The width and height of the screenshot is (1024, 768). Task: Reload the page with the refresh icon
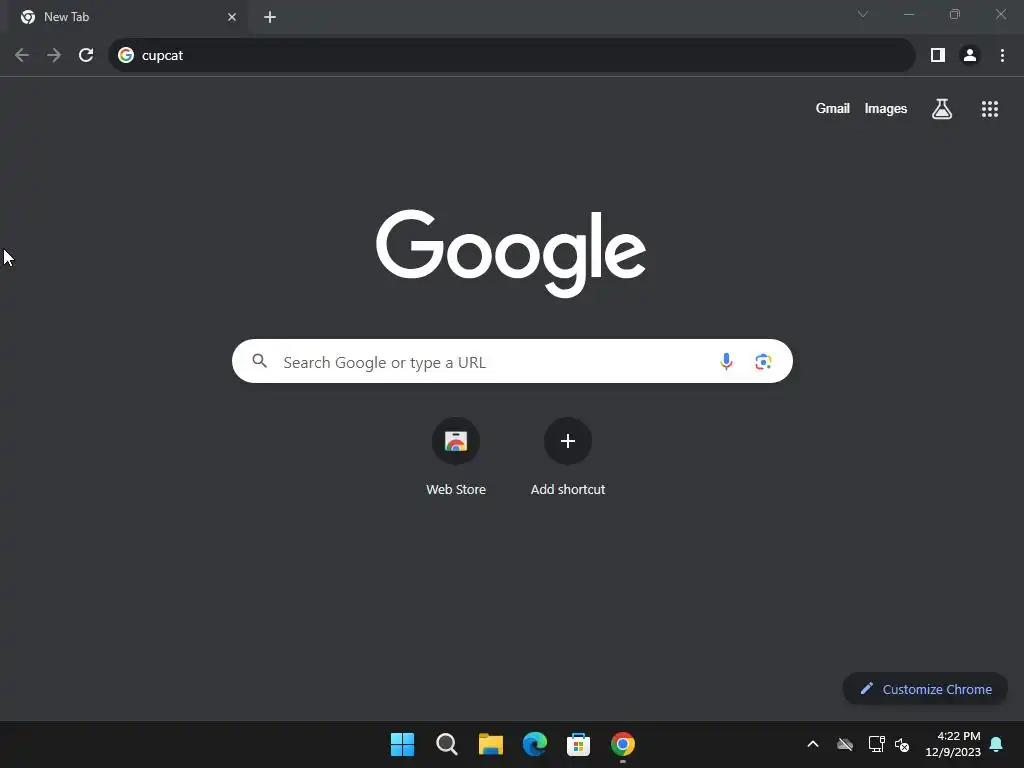point(86,56)
